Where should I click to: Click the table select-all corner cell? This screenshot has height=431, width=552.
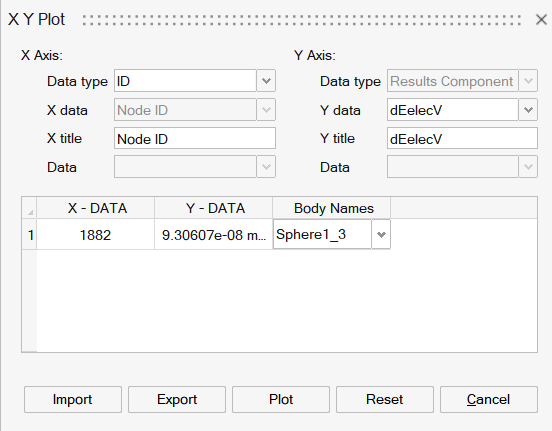click(30, 208)
